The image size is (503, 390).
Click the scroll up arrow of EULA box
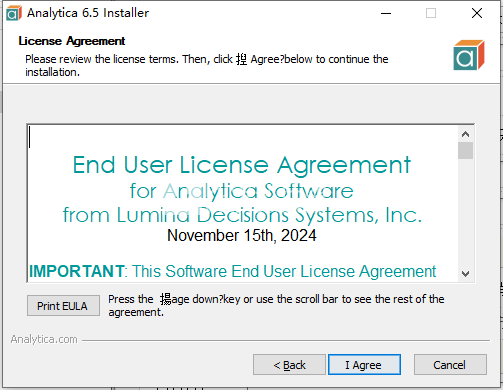(x=465, y=134)
